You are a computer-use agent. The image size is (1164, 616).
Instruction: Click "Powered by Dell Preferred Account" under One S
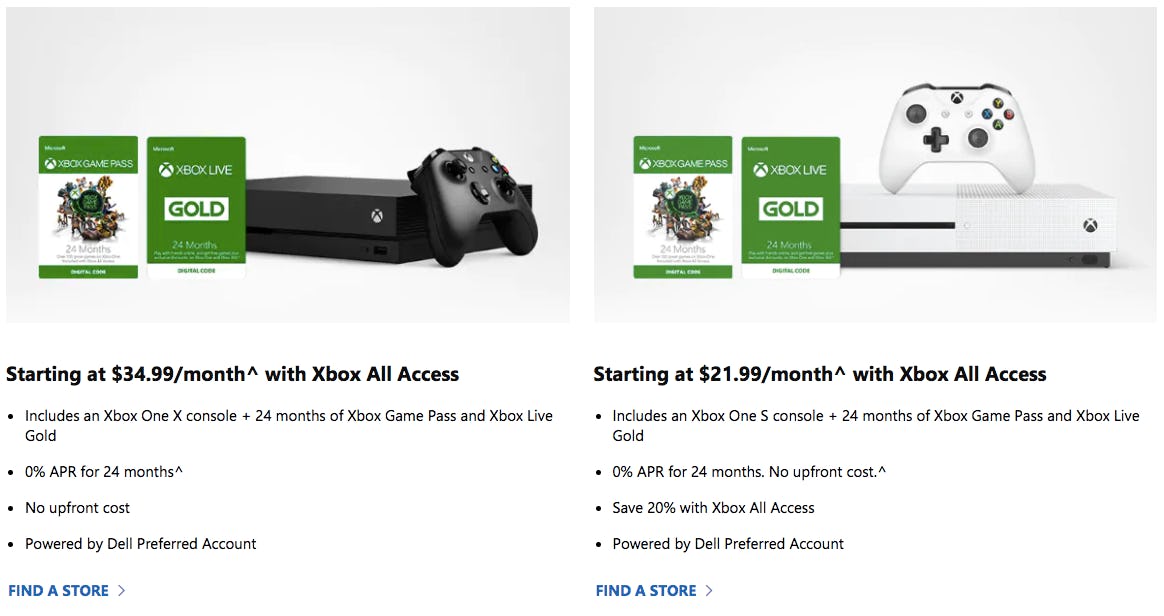(728, 544)
